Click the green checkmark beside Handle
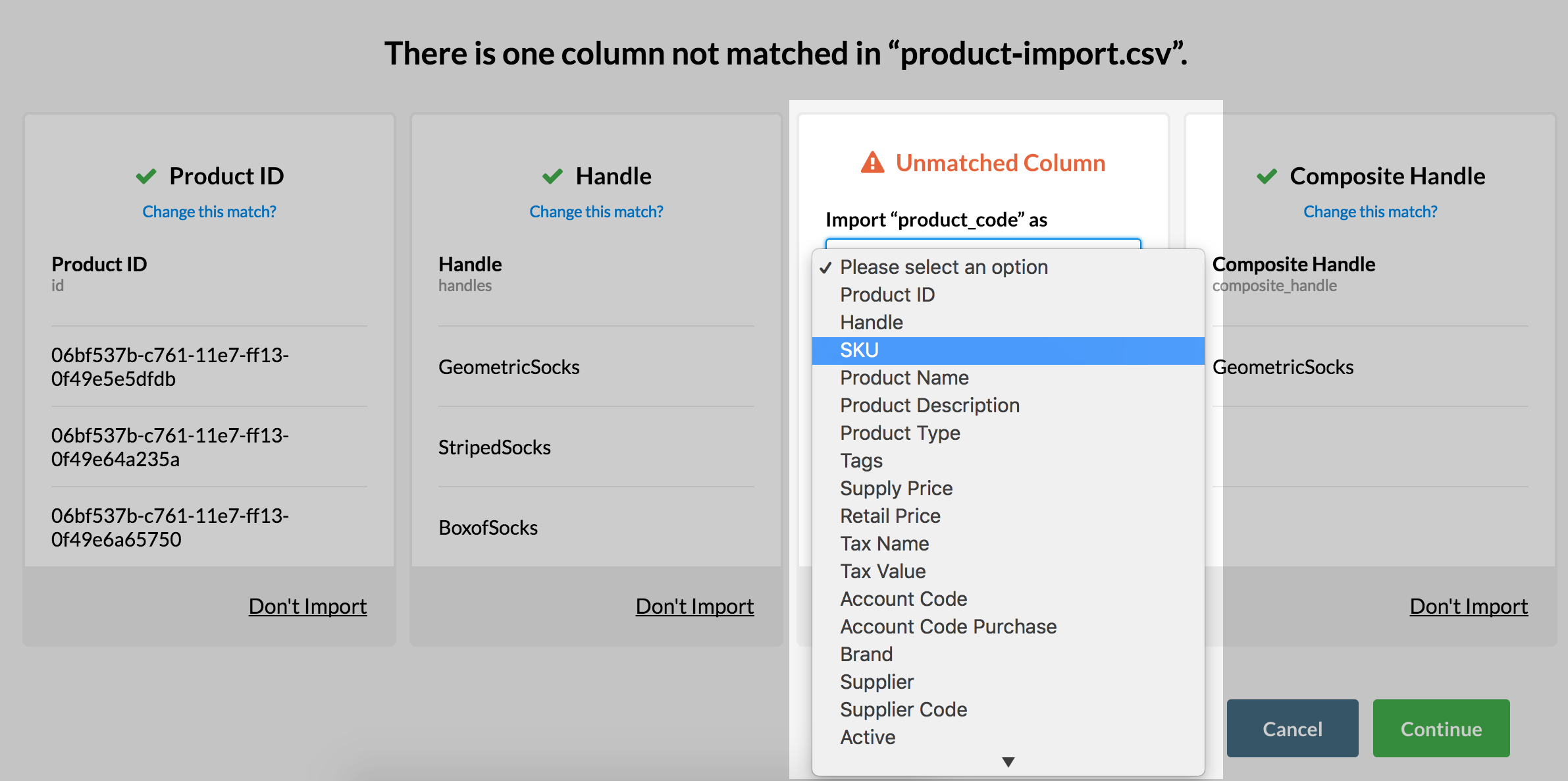This screenshot has width=1568, height=781. click(552, 176)
